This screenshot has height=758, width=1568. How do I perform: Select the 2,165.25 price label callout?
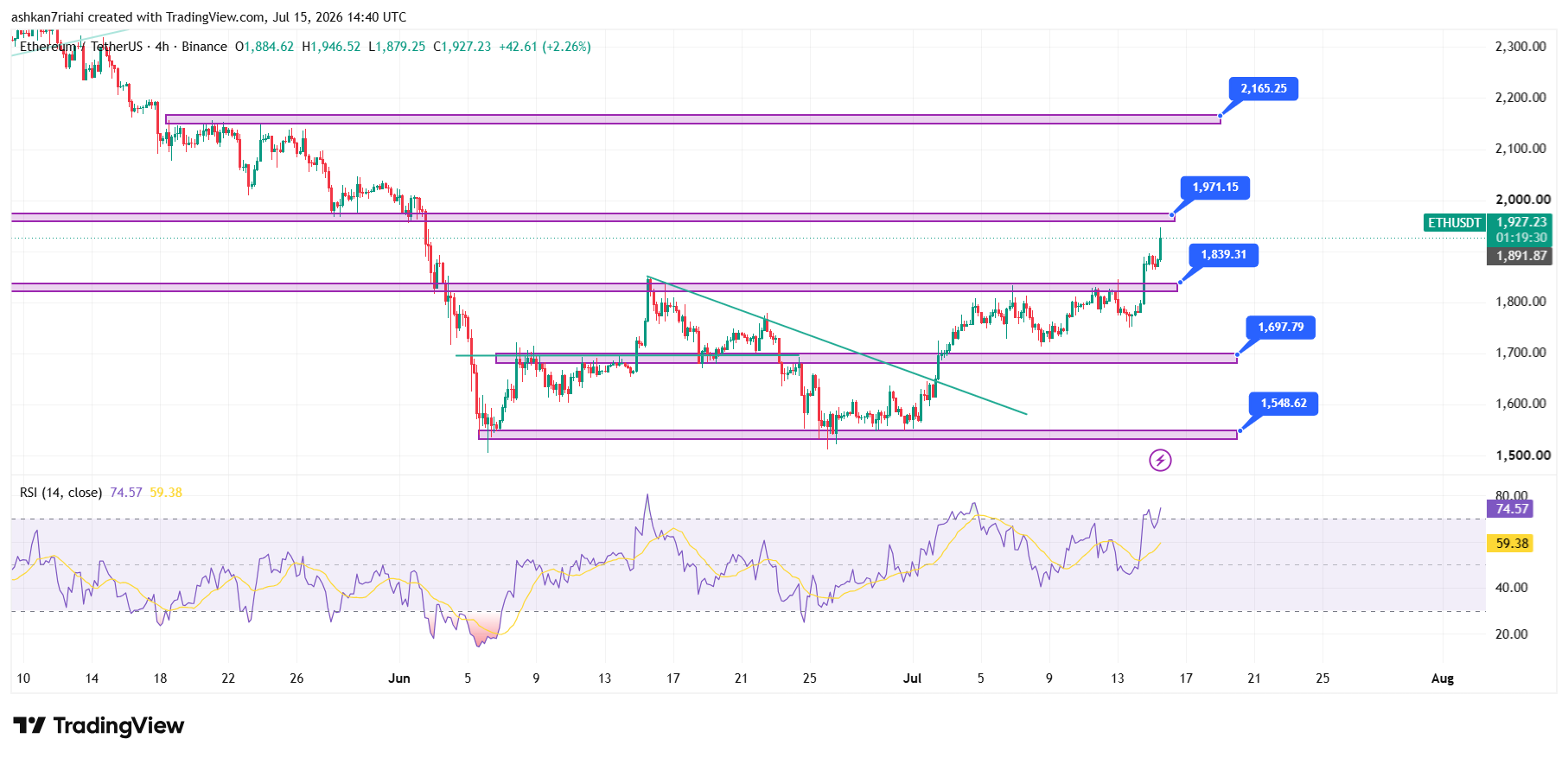(1263, 88)
